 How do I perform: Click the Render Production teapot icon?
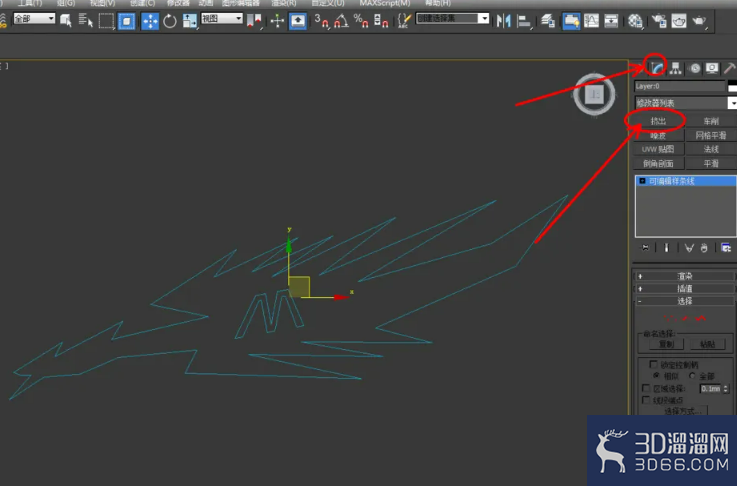(x=699, y=21)
